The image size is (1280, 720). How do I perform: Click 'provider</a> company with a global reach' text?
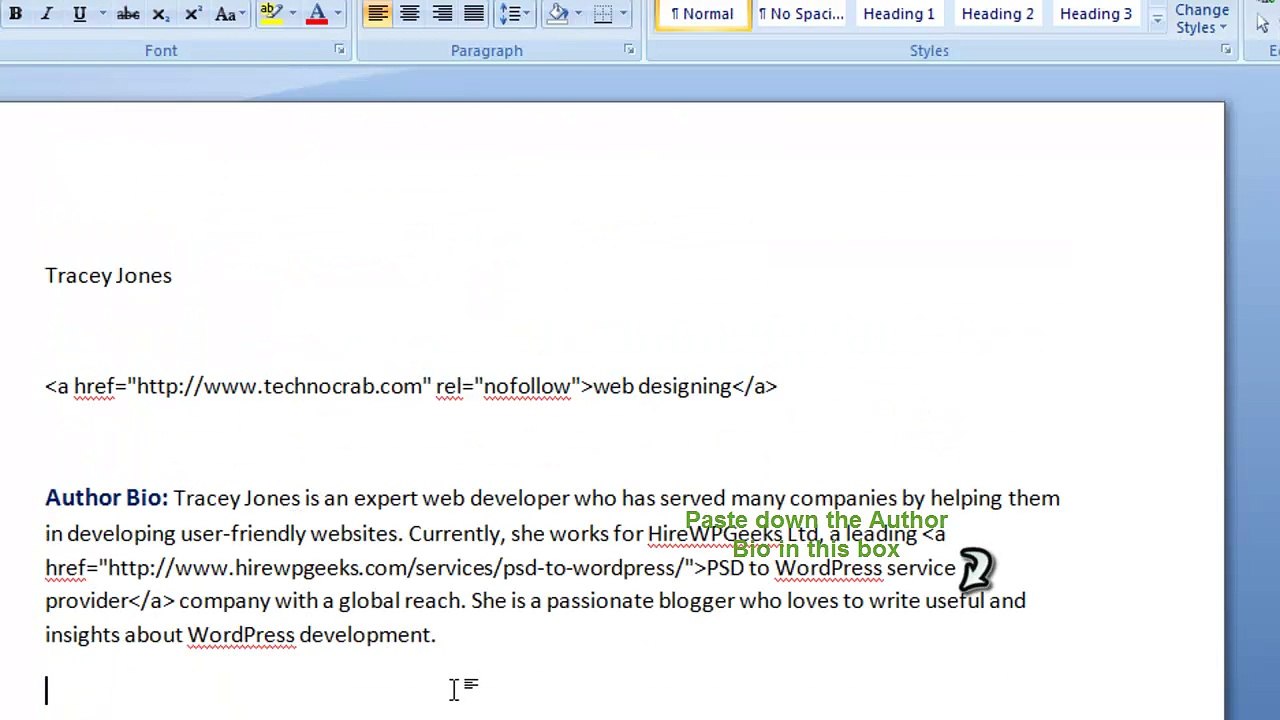coord(255,601)
